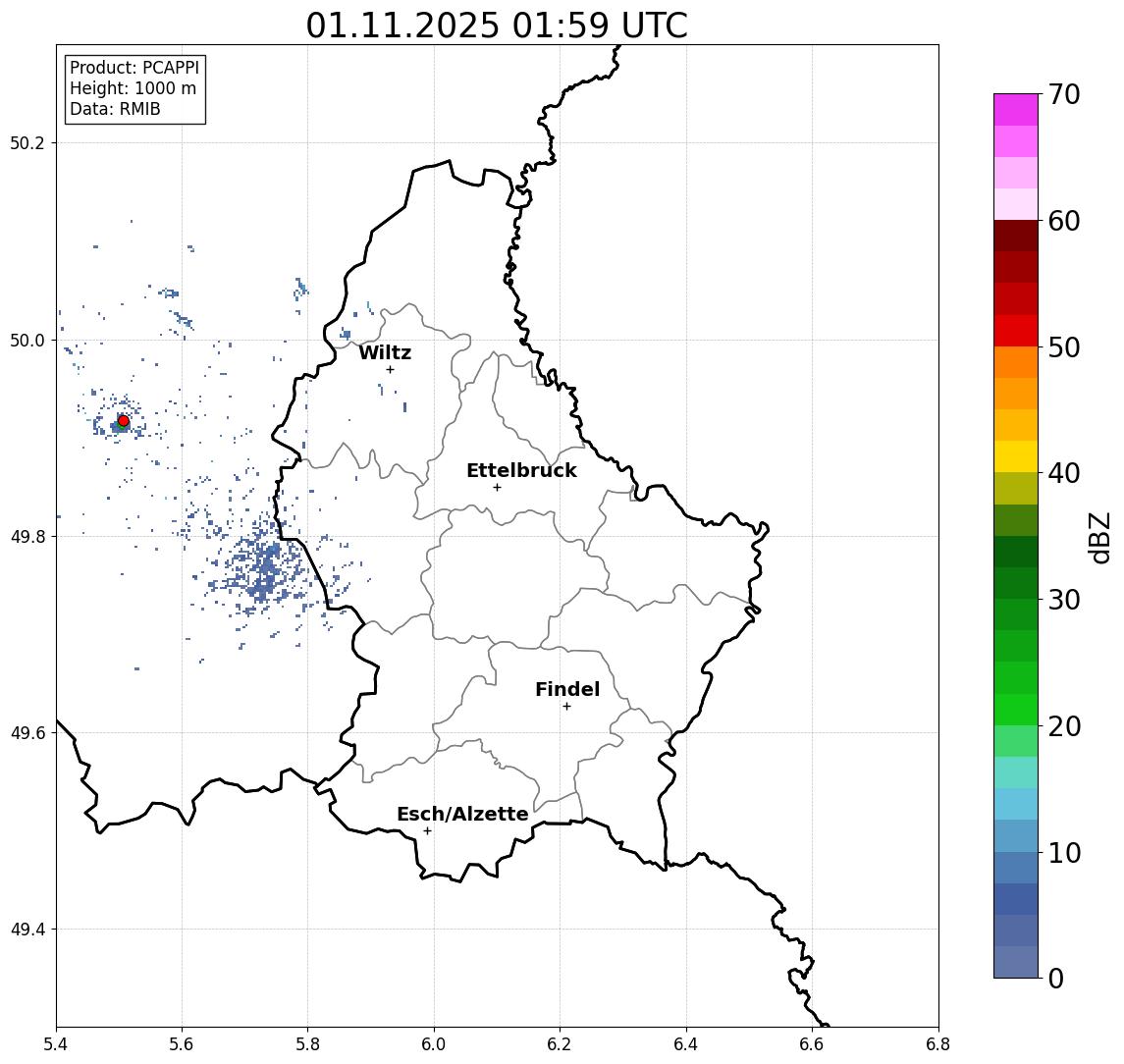Screen dimensions: 1124x1064
Task: Click the Findel station cross marker
Action: pos(566,707)
